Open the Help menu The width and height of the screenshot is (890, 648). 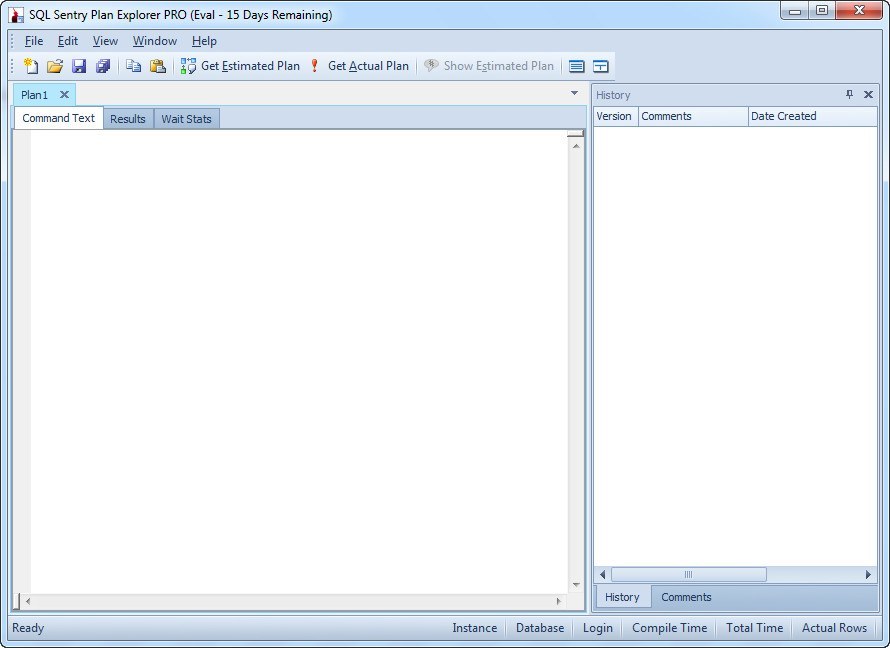tap(204, 41)
